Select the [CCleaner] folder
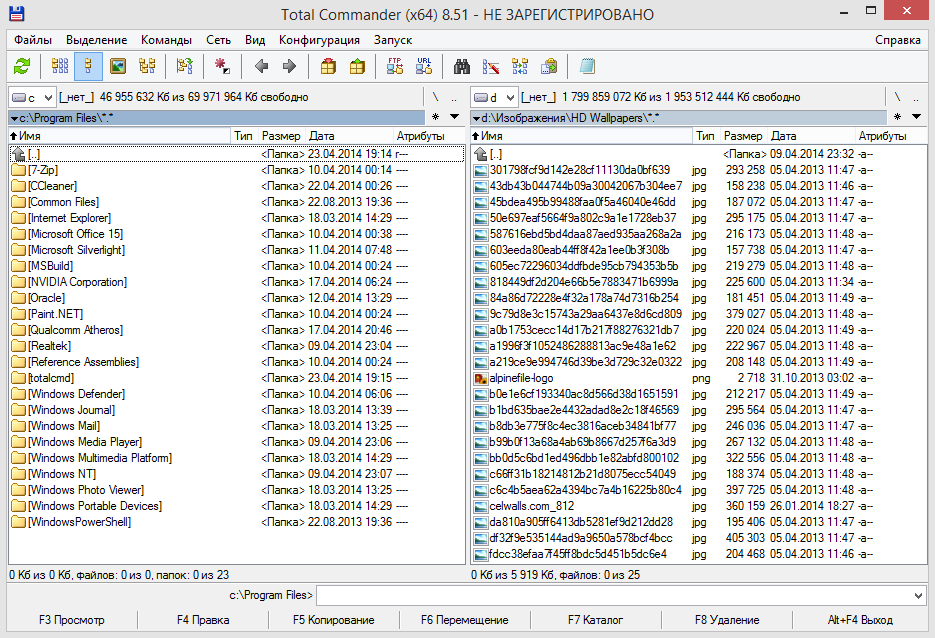Image resolution: width=935 pixels, height=638 pixels. 237,186
